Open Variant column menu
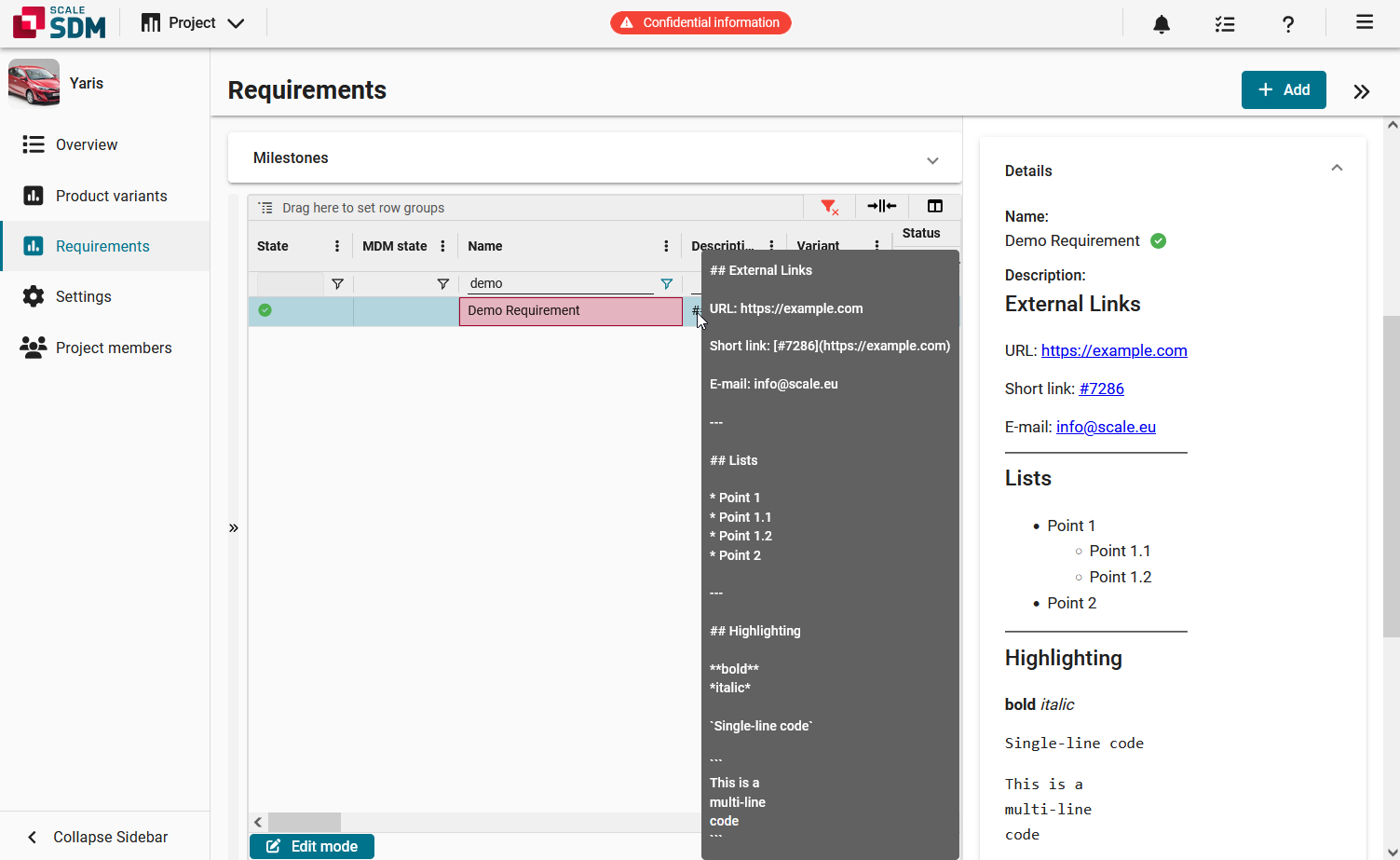Image resolution: width=1400 pixels, height=860 pixels. tap(877, 245)
